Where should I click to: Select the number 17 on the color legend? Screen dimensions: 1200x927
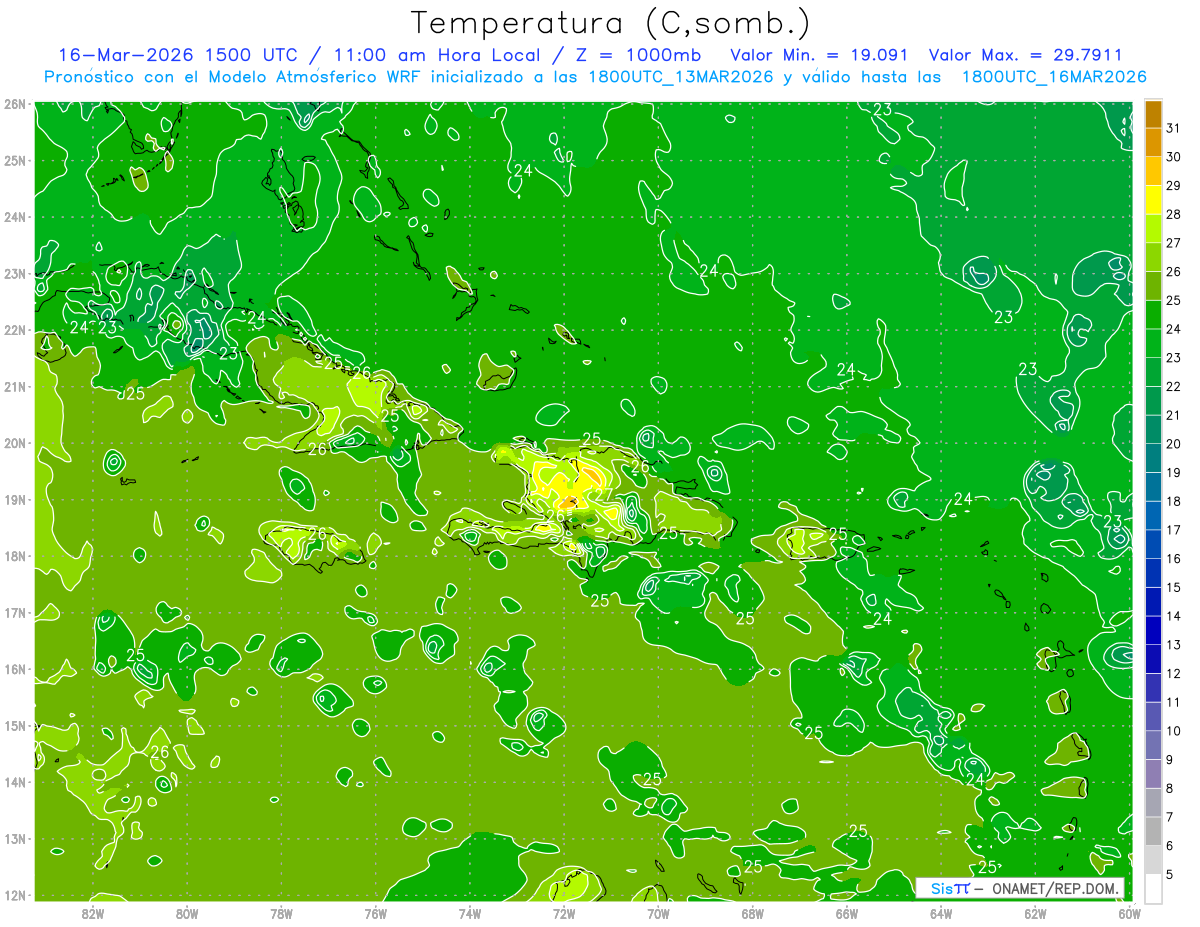pyautogui.click(x=1174, y=530)
